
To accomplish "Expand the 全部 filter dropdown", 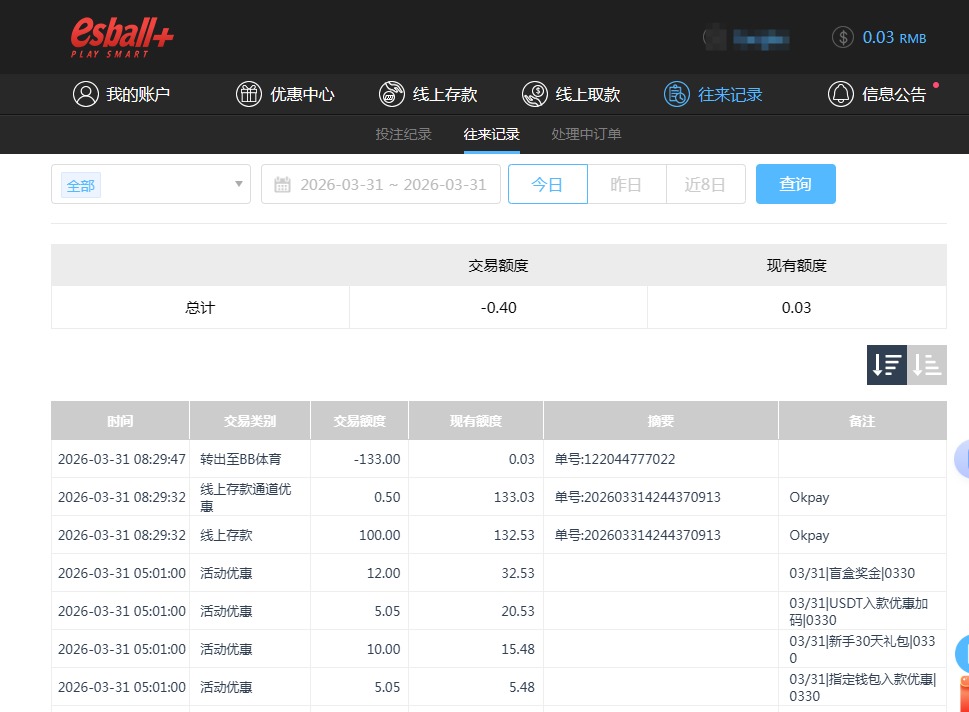I will 150,184.
